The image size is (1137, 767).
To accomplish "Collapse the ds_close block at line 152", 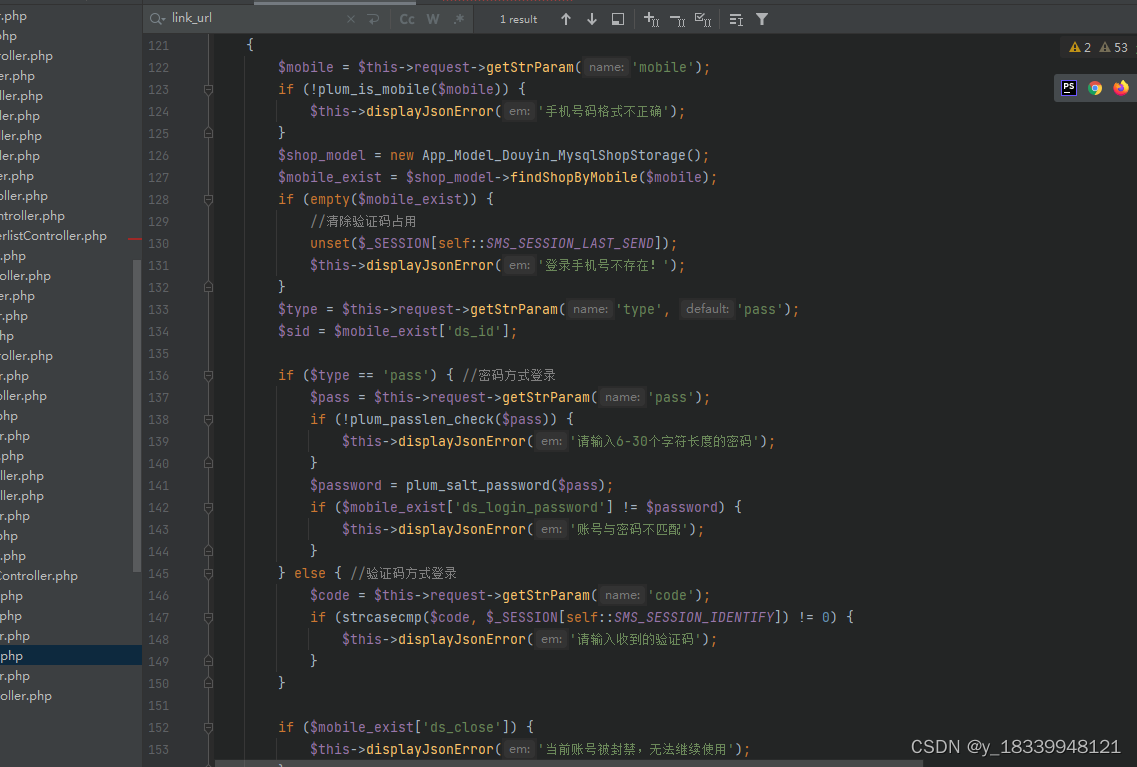I will pos(208,727).
